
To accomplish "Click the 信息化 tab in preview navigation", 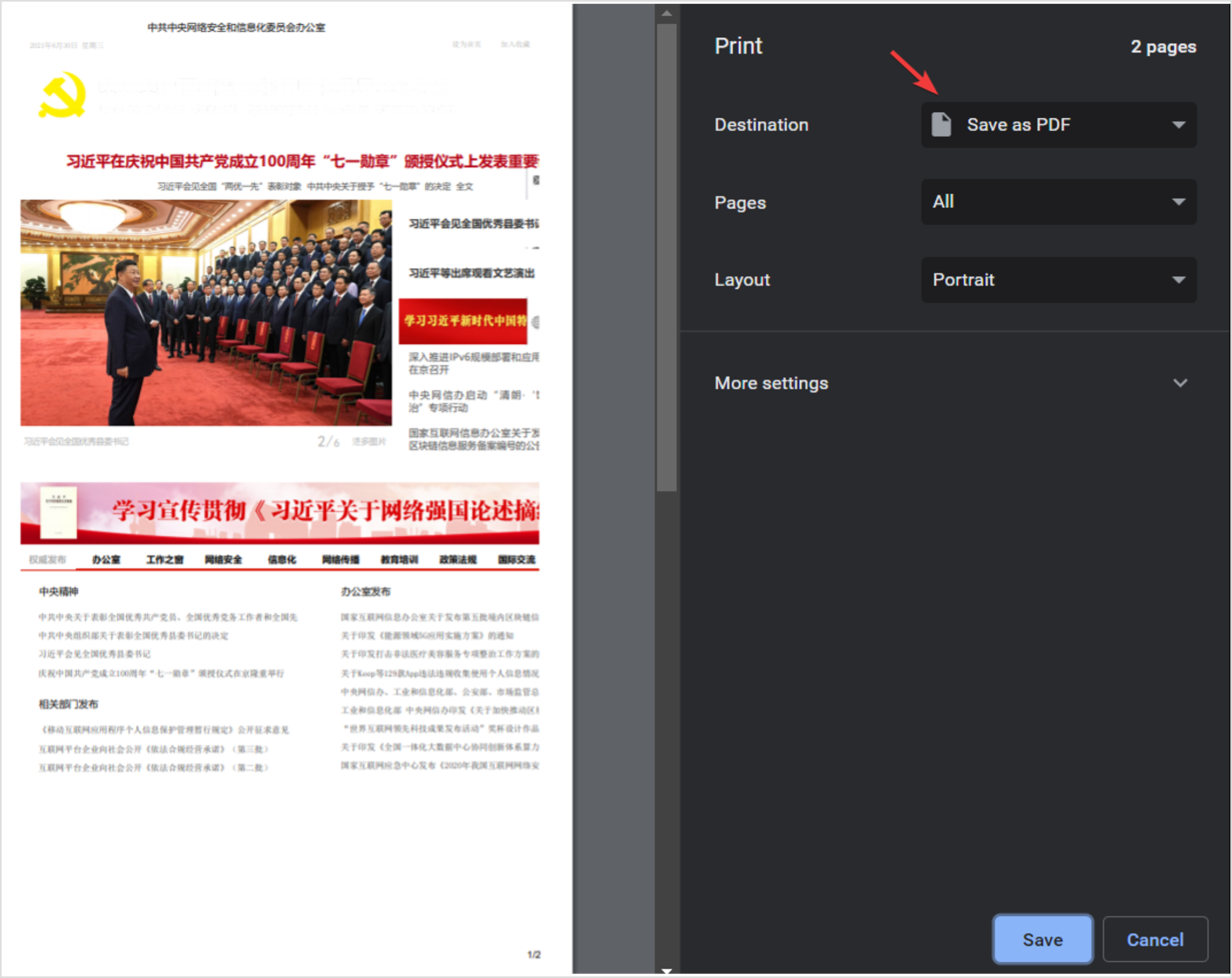I will (282, 560).
